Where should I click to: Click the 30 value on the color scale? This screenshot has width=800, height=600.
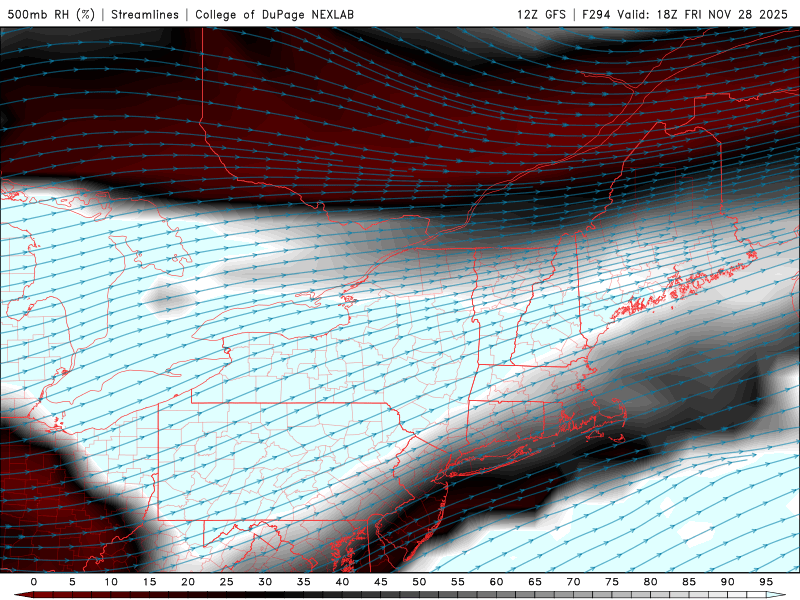click(x=265, y=582)
